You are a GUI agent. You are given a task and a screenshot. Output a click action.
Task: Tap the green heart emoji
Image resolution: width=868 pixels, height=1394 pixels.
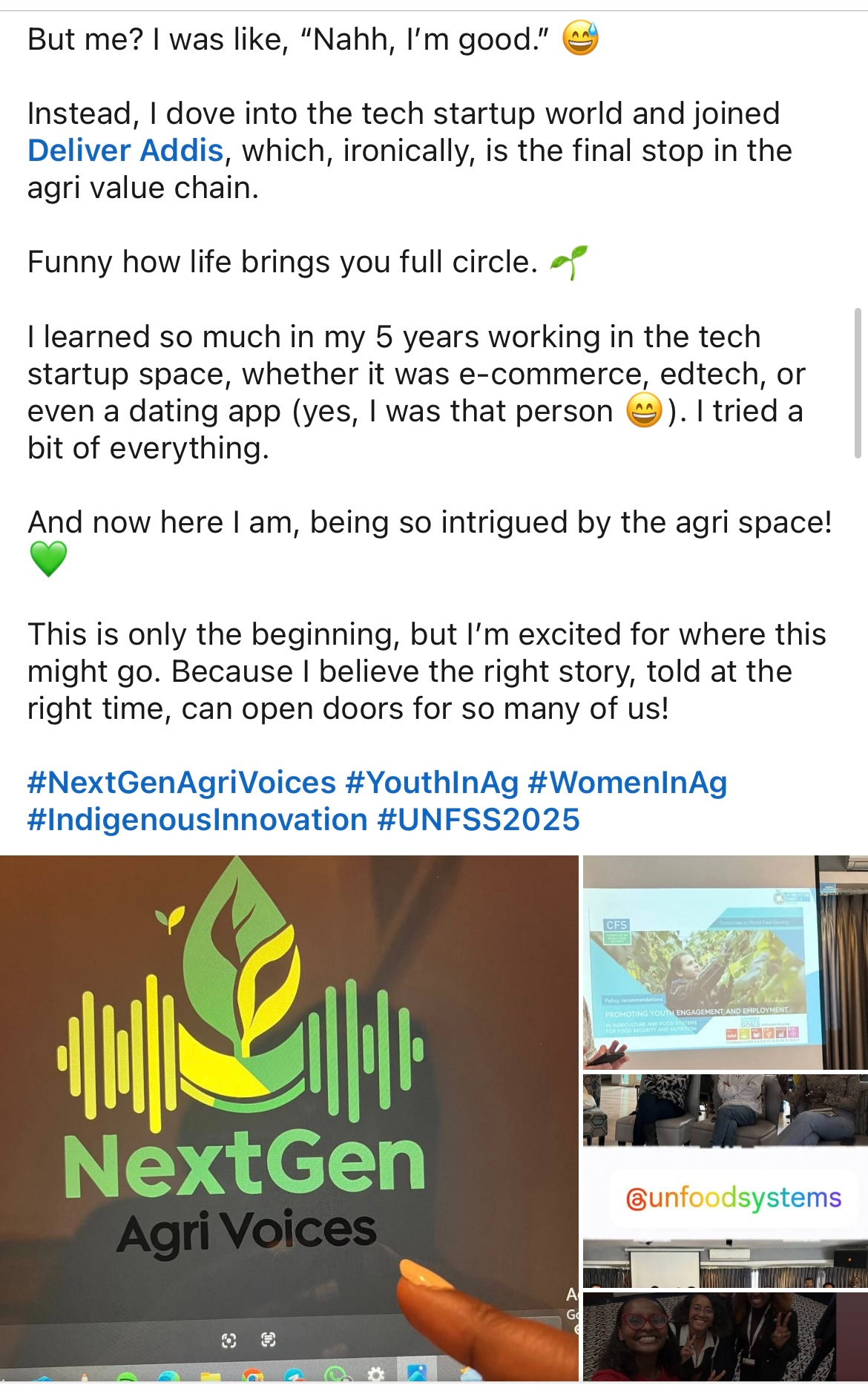[x=48, y=559]
